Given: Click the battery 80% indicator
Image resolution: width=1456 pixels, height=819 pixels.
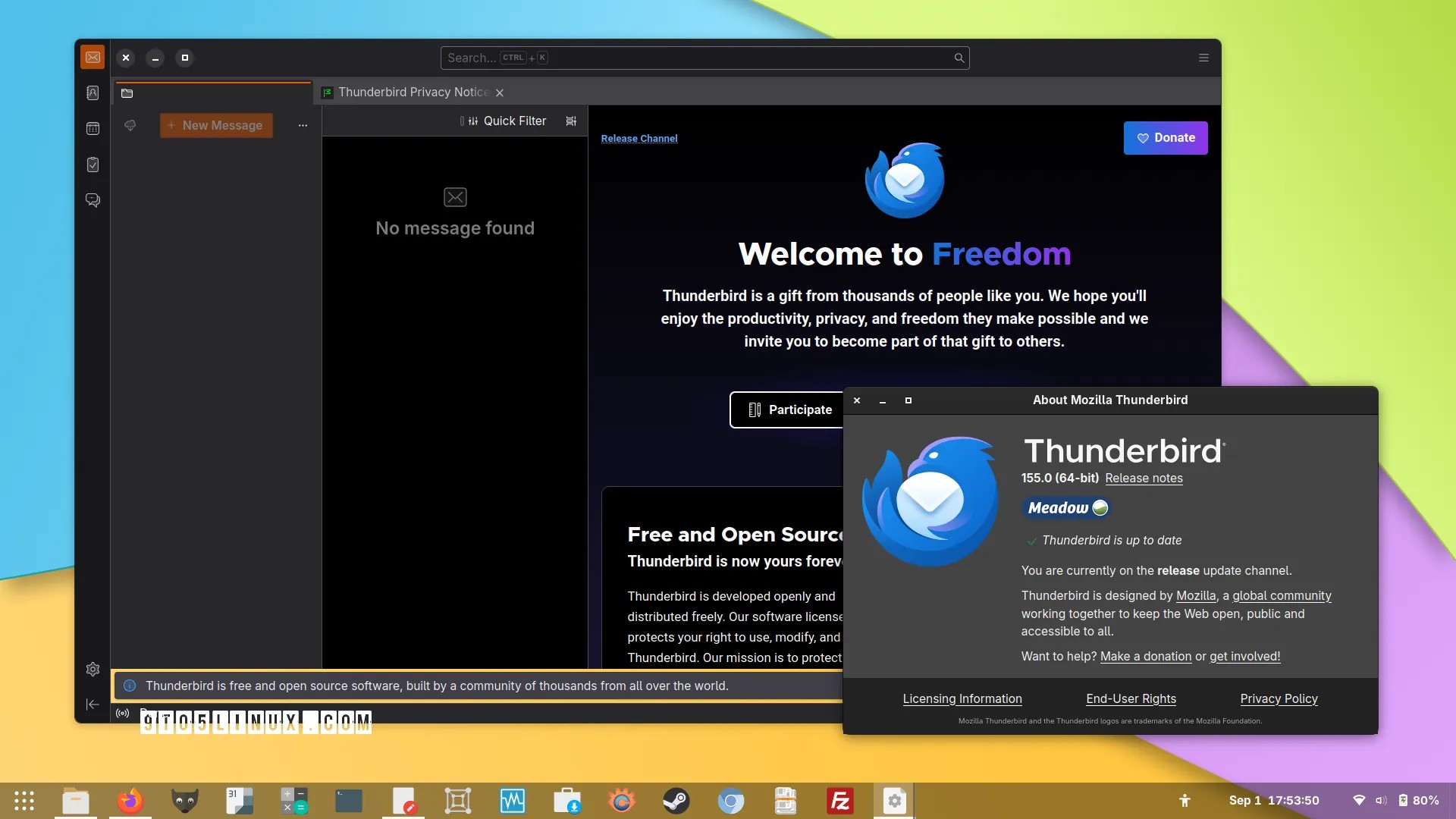Looking at the screenshot, I should (1419, 800).
